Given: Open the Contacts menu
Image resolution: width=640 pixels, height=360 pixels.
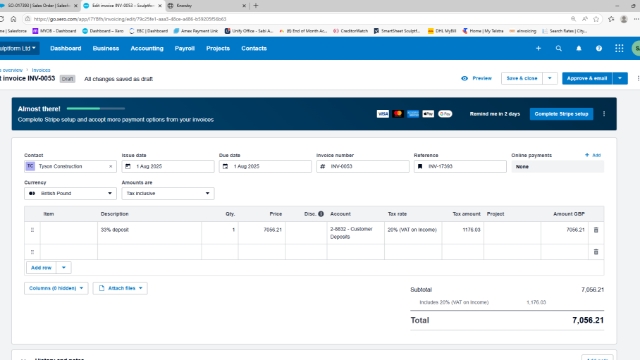Looking at the screenshot, I should (254, 48).
